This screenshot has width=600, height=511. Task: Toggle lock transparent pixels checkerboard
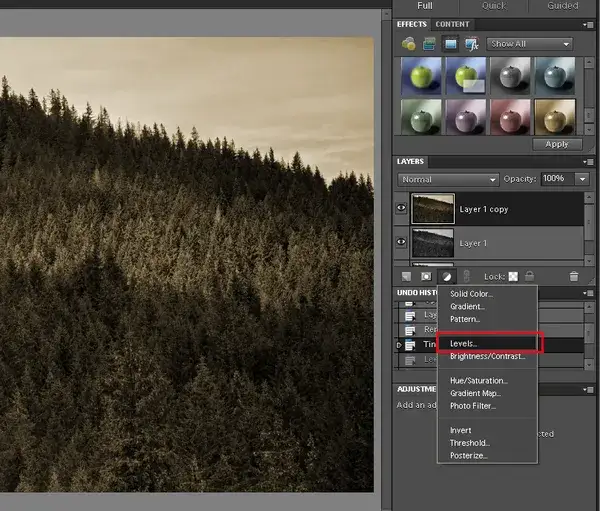511,275
